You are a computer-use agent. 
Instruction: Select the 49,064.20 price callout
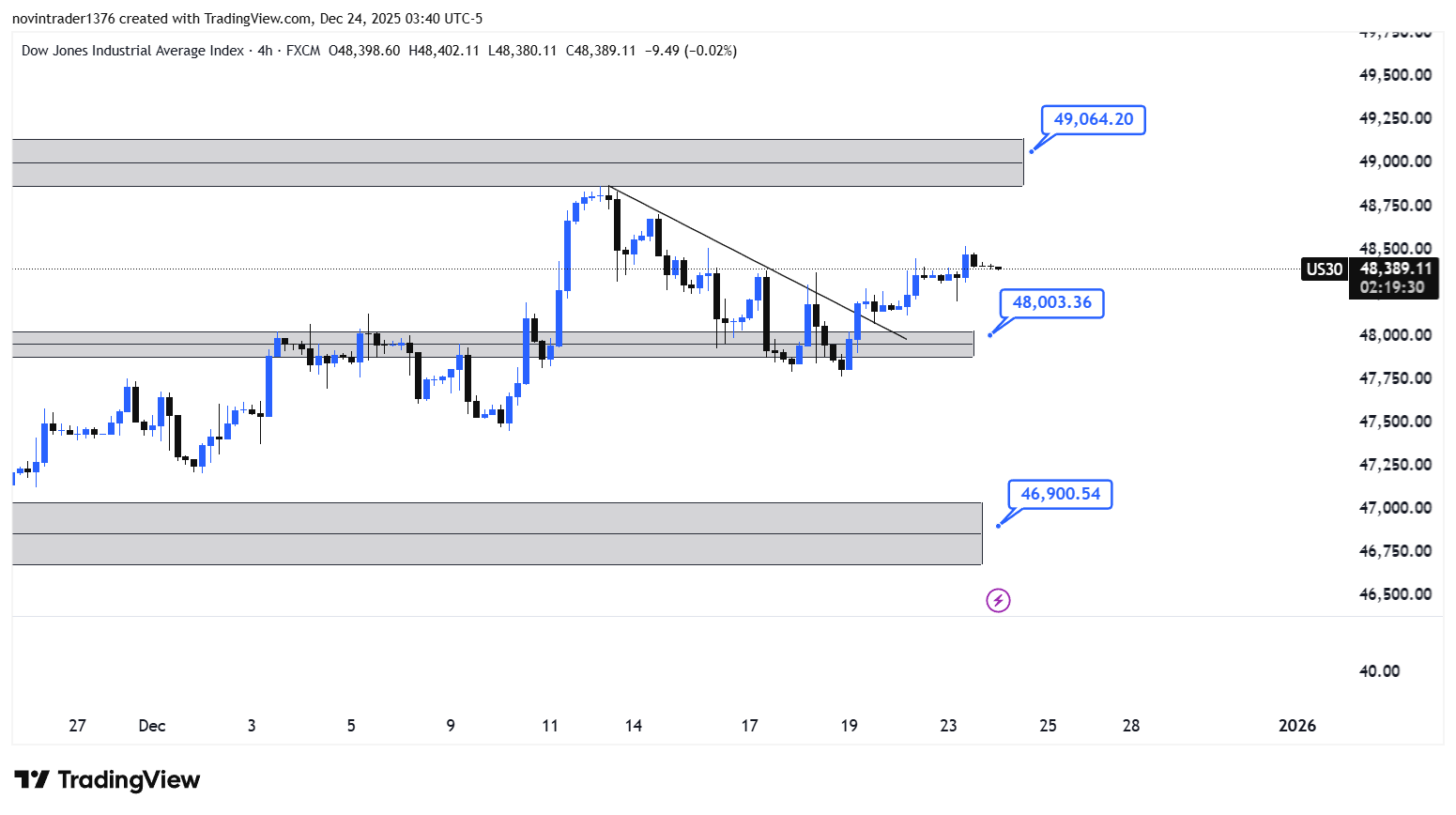click(x=1093, y=120)
